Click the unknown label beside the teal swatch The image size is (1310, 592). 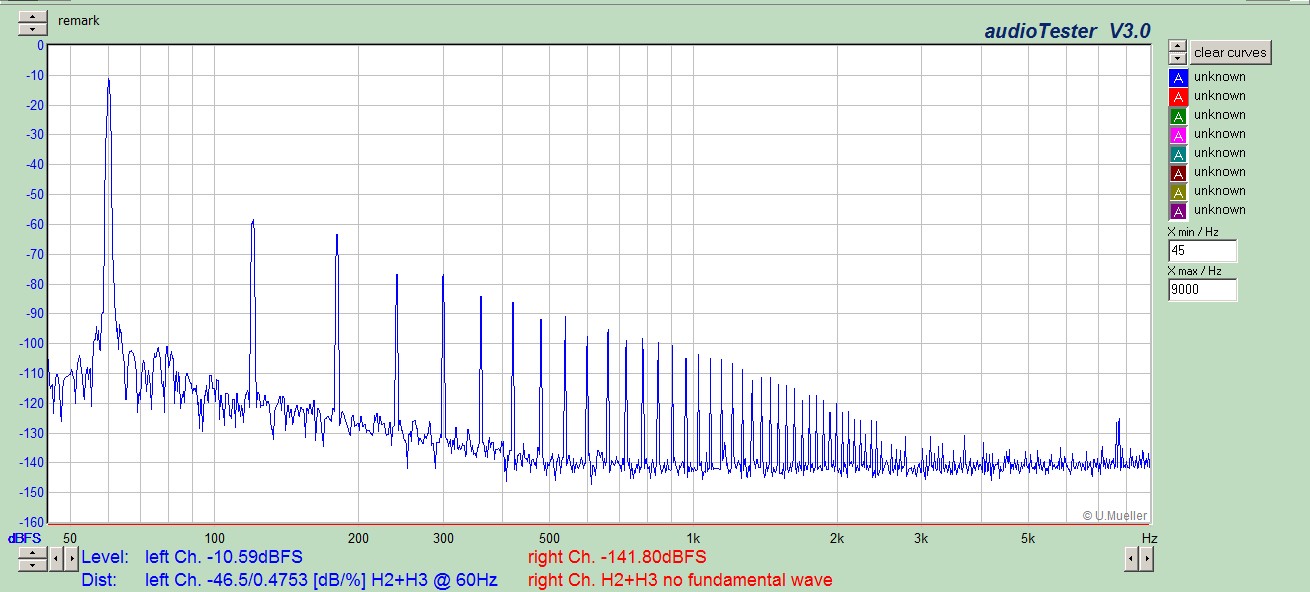(x=1219, y=153)
